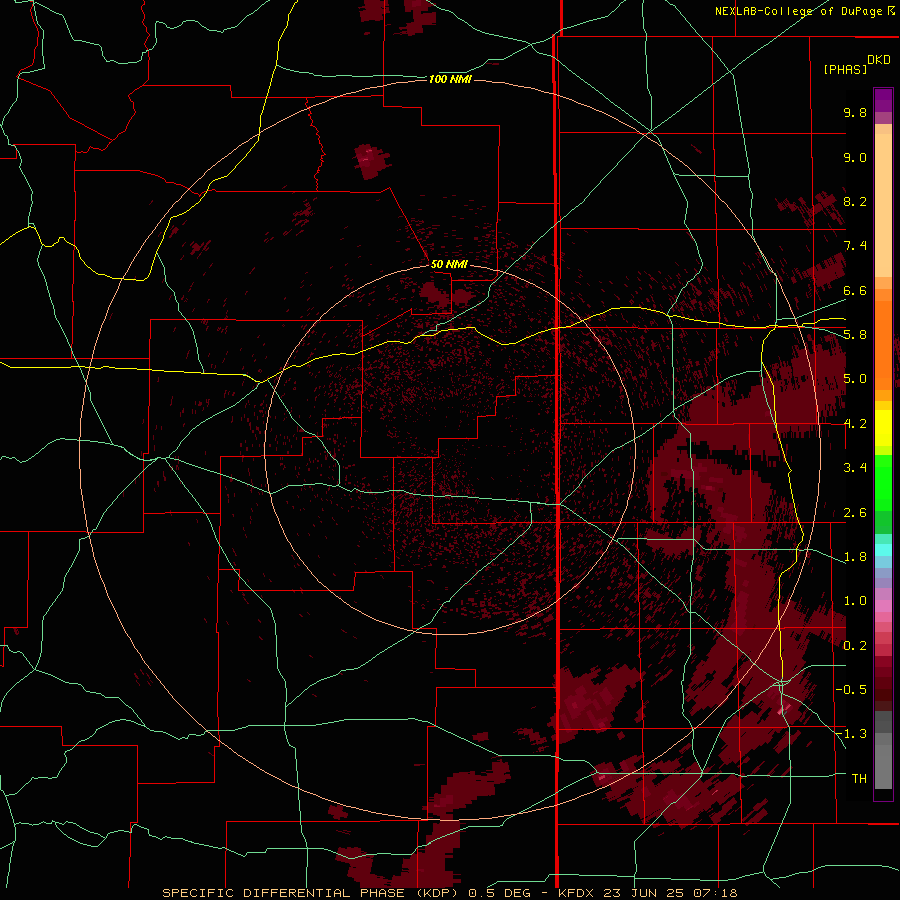Click the 7.4 scale value
Screen dimensions: 900x900
[x=855, y=246]
